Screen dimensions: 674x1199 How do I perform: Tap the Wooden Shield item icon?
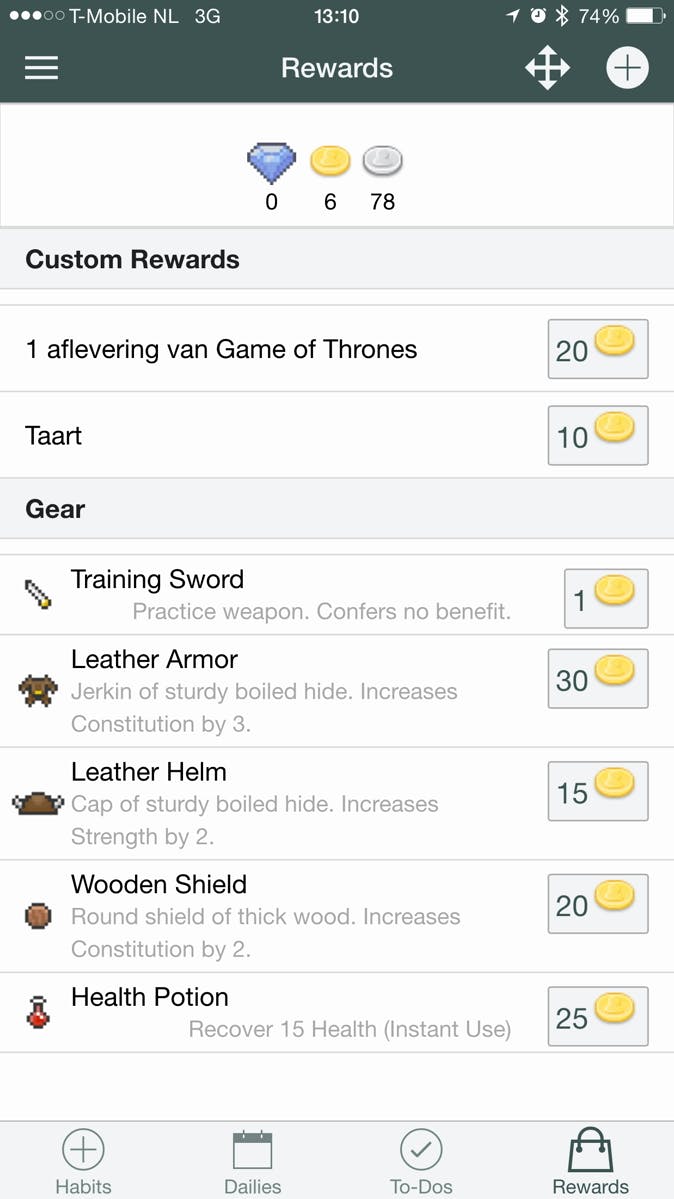pos(38,915)
